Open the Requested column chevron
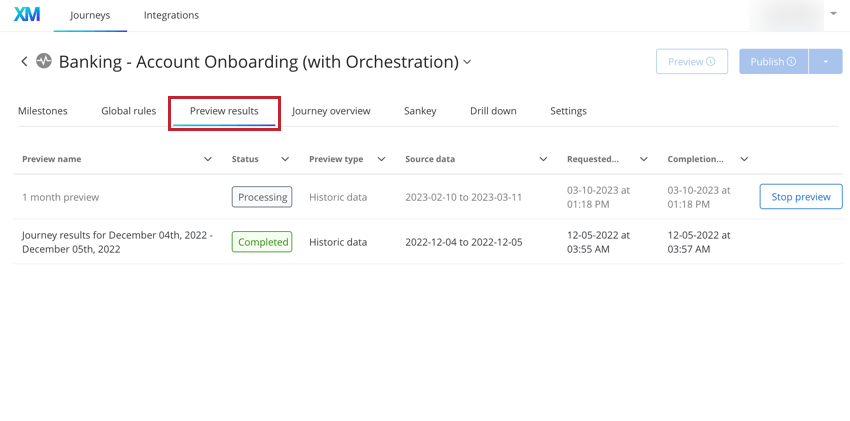The height and width of the screenshot is (421, 850). pyautogui.click(x=643, y=159)
